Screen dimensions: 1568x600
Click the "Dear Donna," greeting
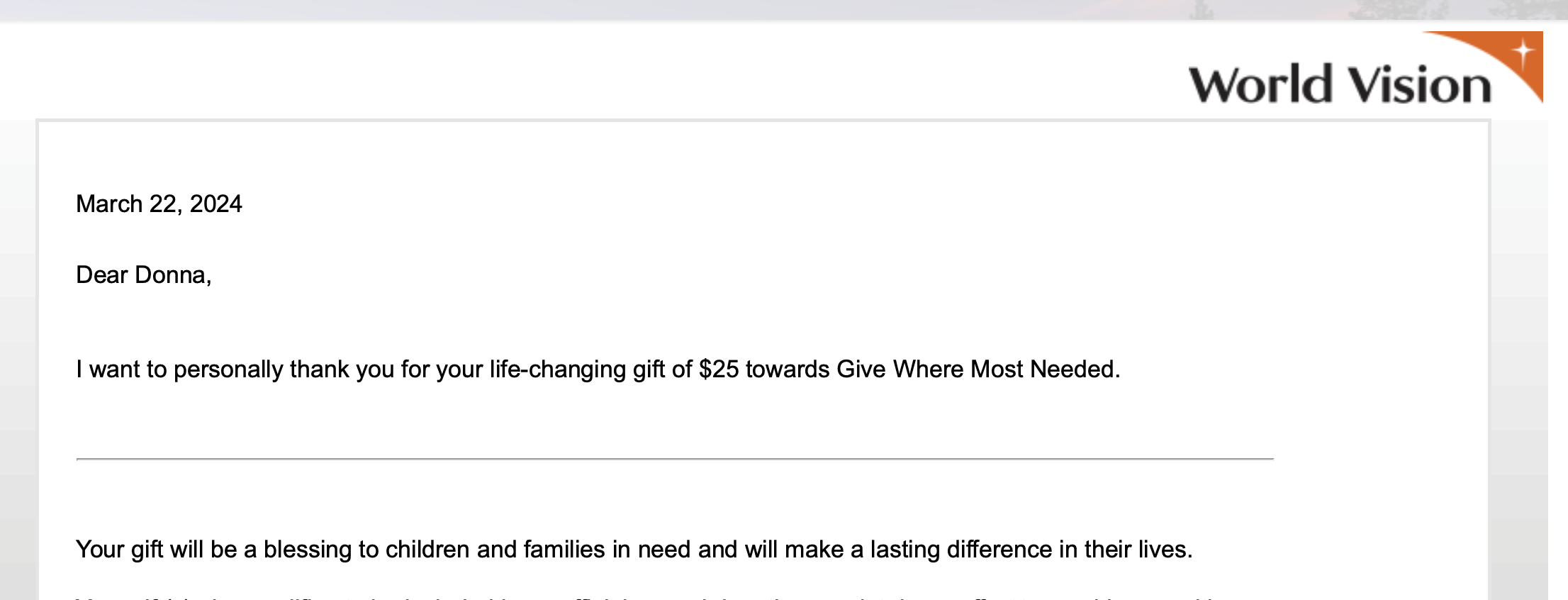click(x=143, y=275)
